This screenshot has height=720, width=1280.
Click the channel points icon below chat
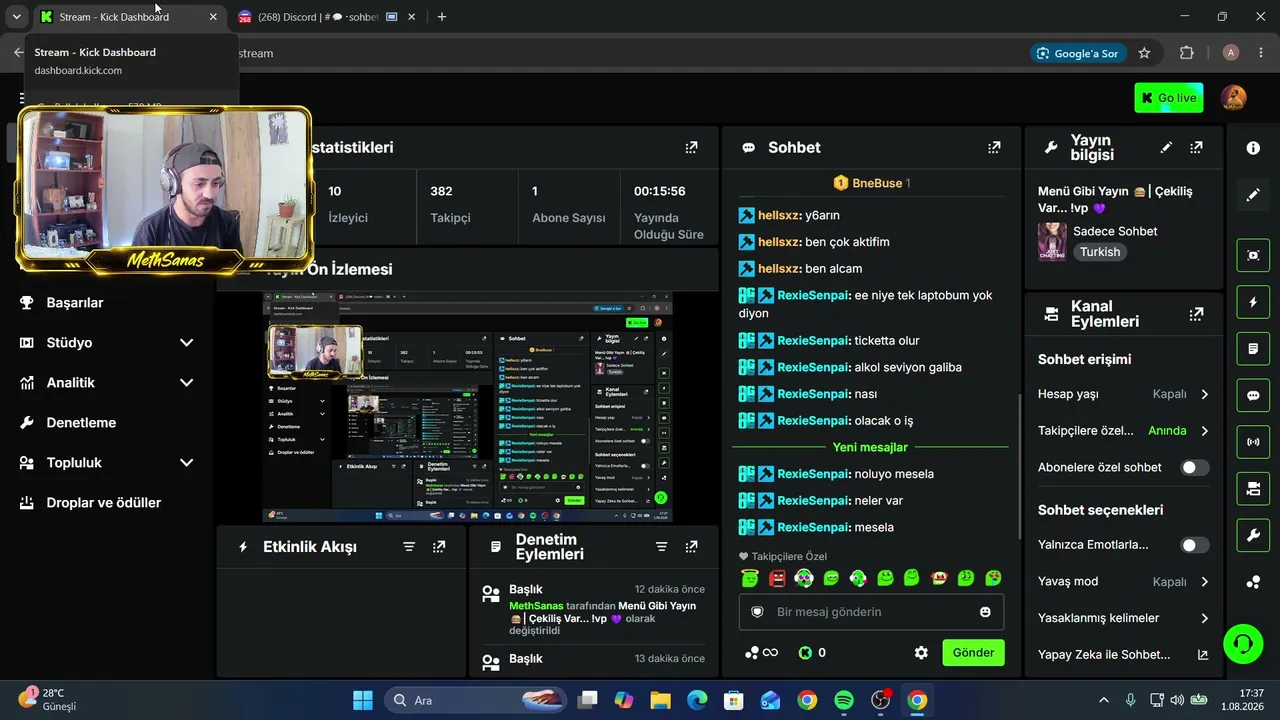pos(761,653)
